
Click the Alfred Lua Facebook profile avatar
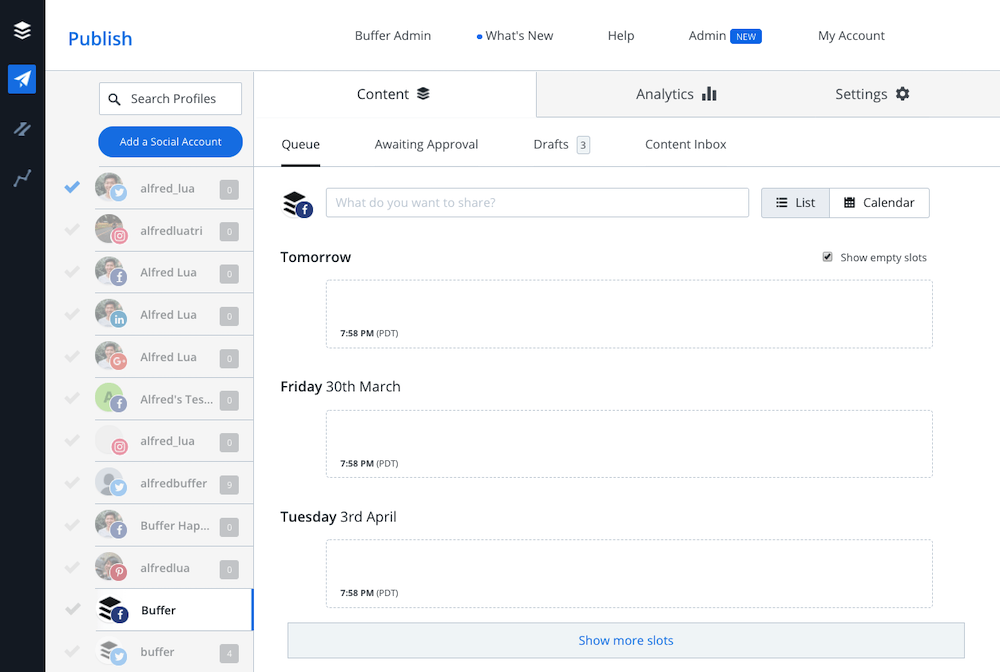pos(111,272)
